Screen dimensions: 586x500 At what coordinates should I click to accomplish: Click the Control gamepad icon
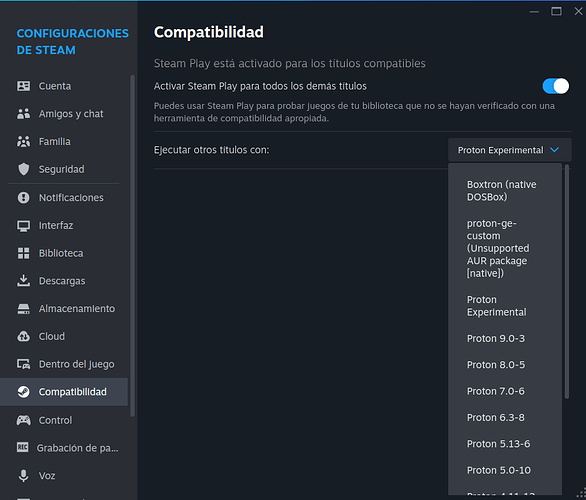(24, 420)
